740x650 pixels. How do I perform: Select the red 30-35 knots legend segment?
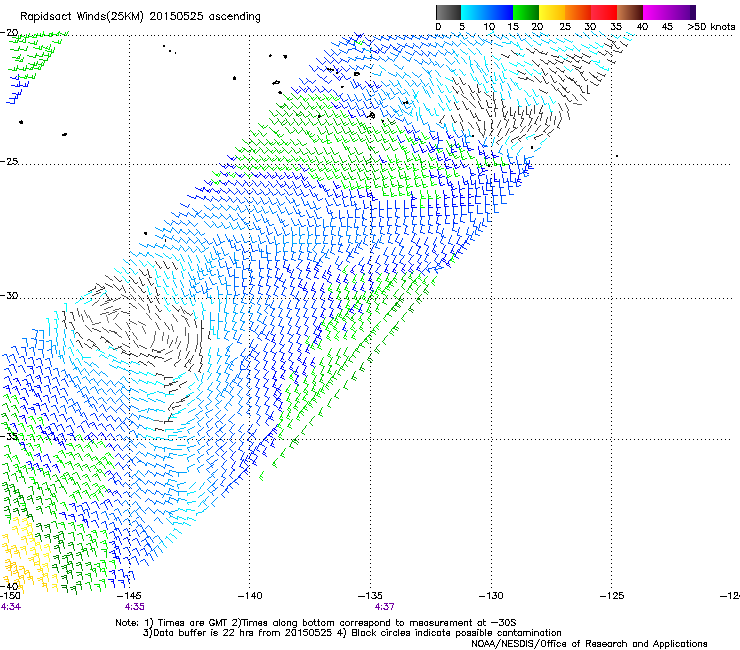coord(604,12)
